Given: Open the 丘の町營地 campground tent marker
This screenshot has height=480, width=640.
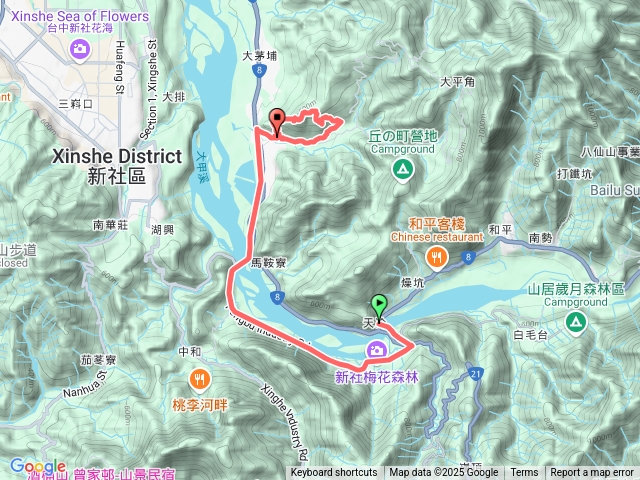Looking at the screenshot, I should pyautogui.click(x=403, y=169).
